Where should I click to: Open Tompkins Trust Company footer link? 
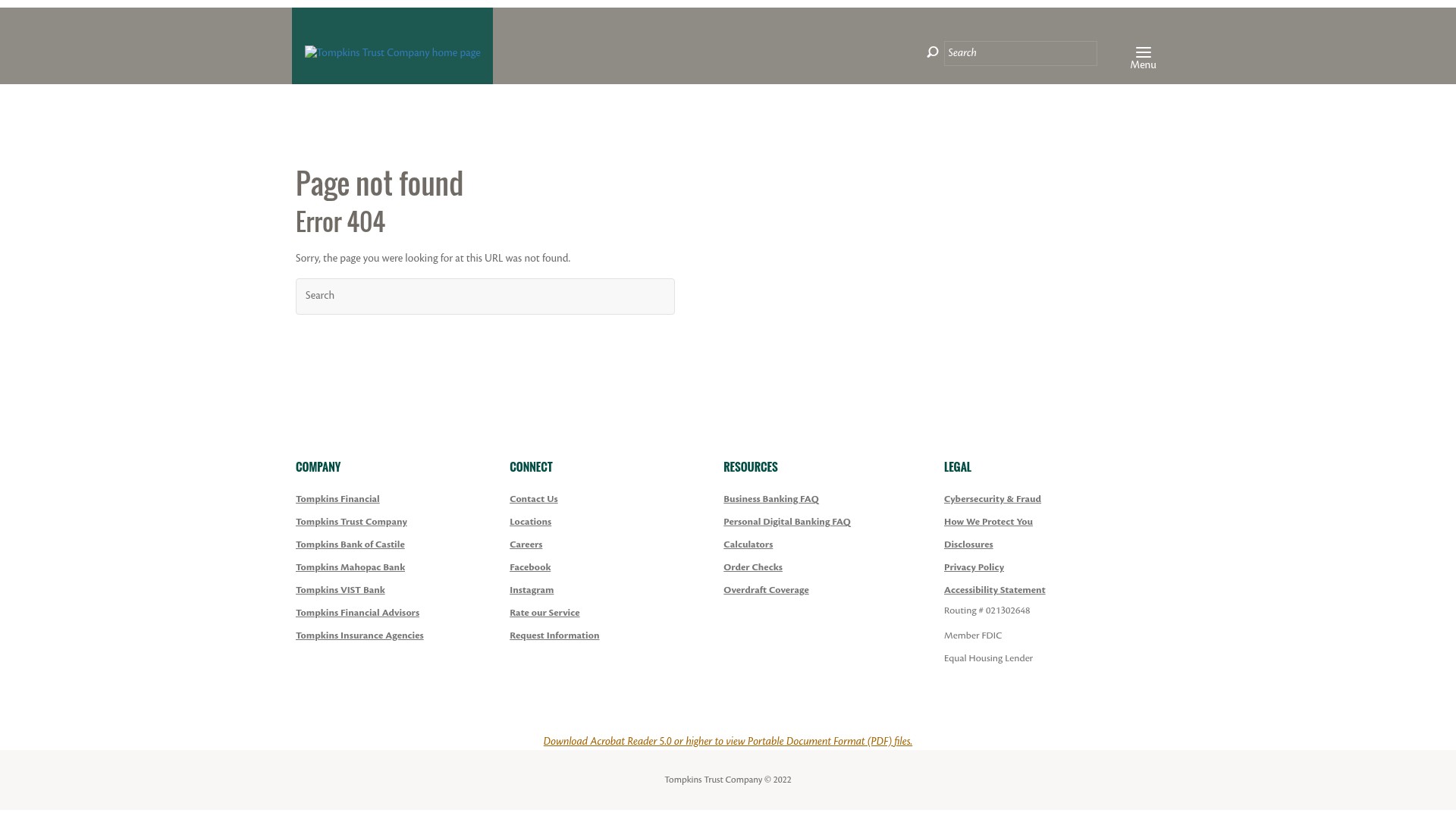(351, 522)
